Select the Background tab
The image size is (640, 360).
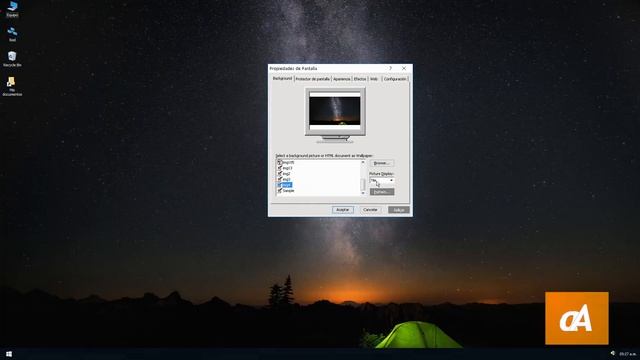(282, 78)
